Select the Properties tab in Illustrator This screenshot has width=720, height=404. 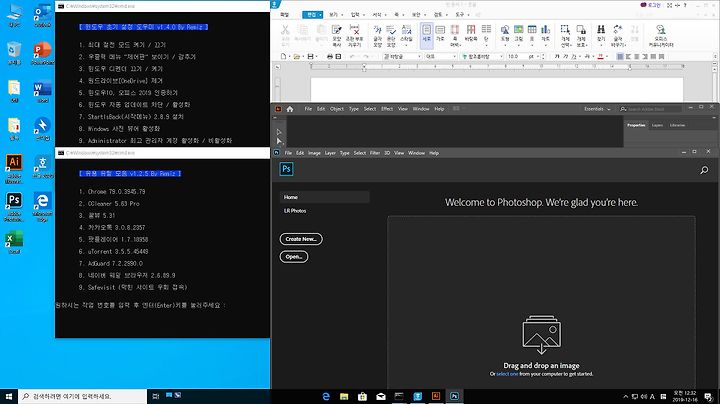click(636, 125)
